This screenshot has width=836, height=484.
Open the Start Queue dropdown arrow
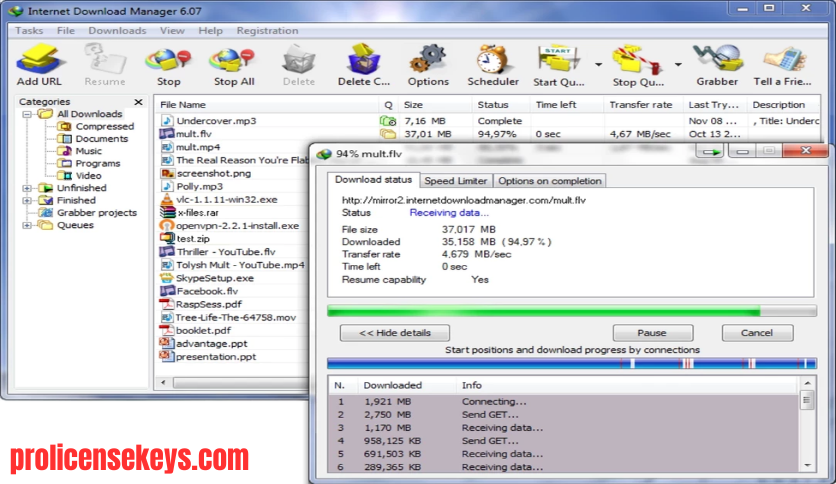(x=598, y=64)
